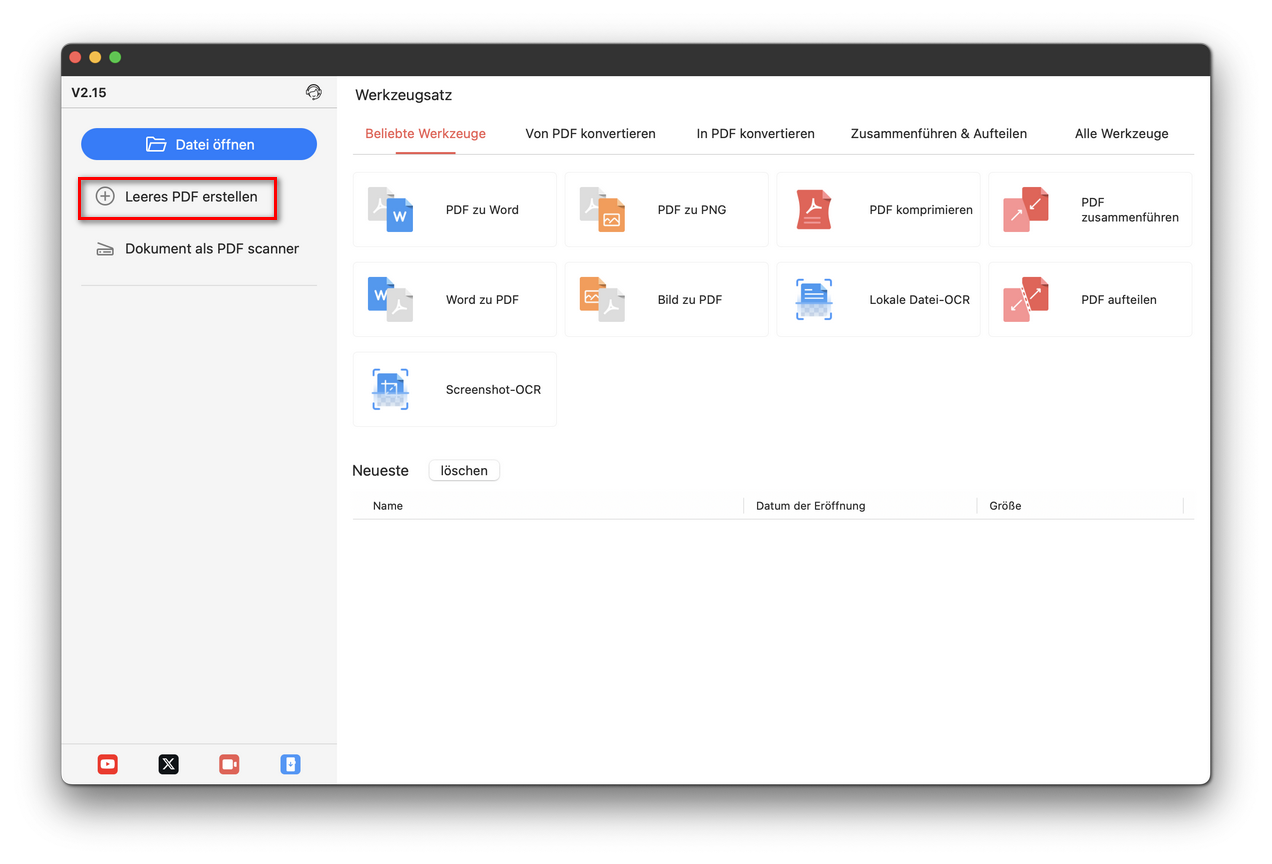Viewport: 1272px width, 864px height.
Task: Click the red video camera icon
Action: coord(230,764)
